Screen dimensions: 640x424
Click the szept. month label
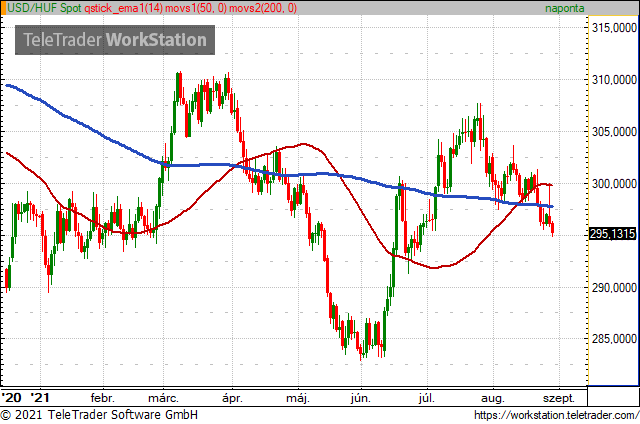[559, 398]
